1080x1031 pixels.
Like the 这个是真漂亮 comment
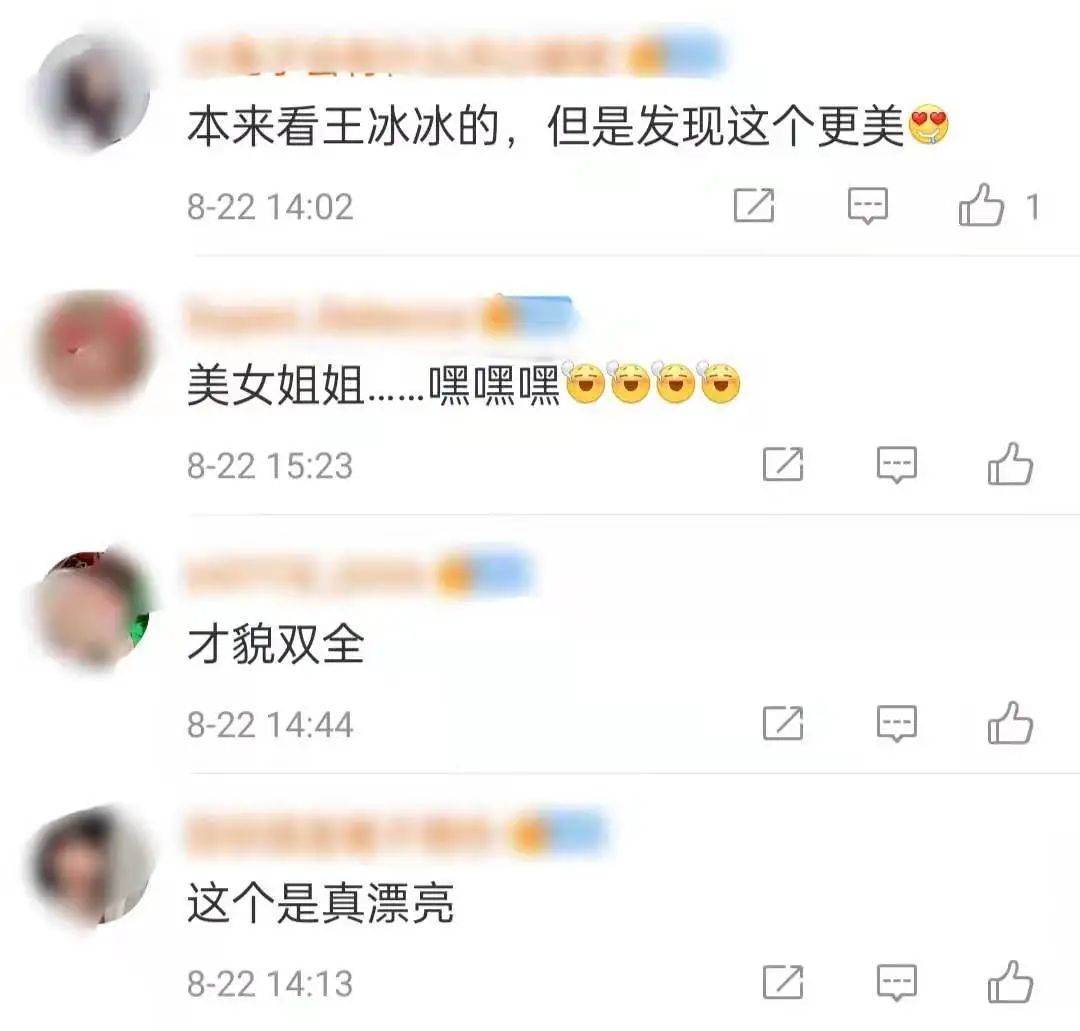coord(1010,981)
